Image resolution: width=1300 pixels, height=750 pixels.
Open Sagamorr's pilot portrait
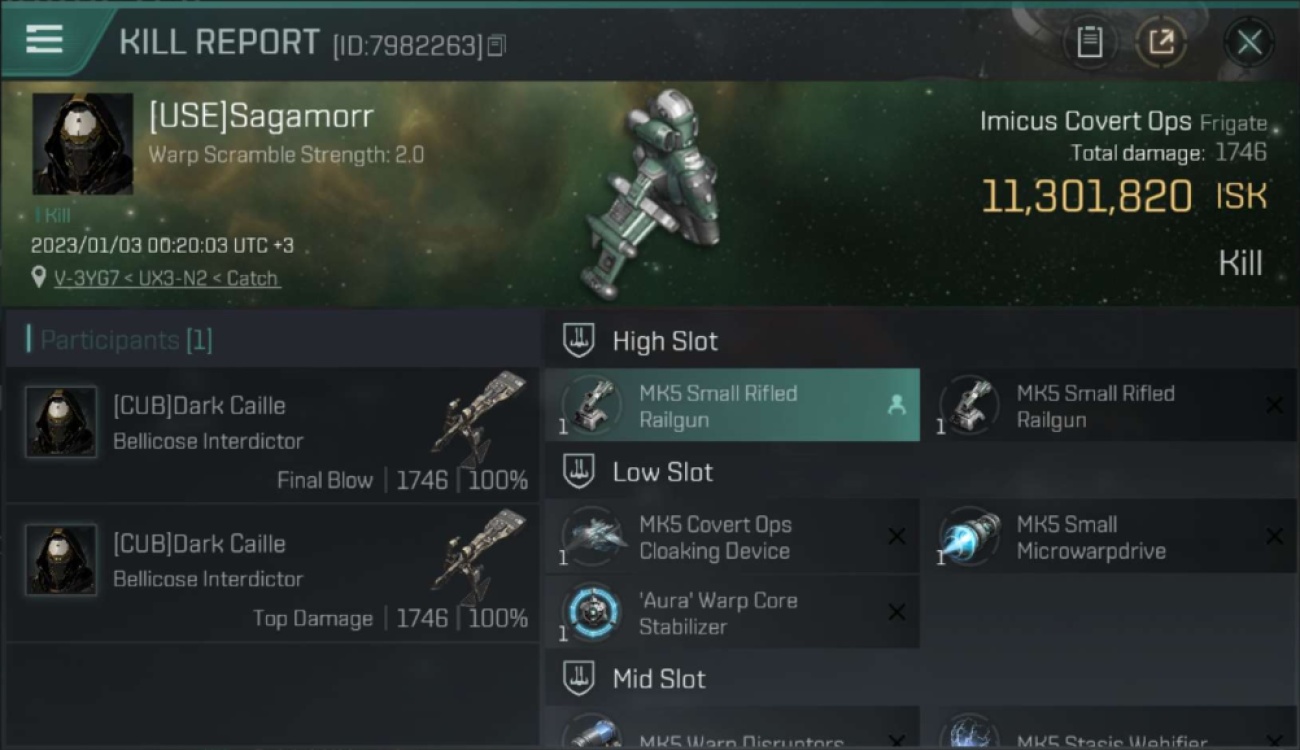click(x=83, y=144)
